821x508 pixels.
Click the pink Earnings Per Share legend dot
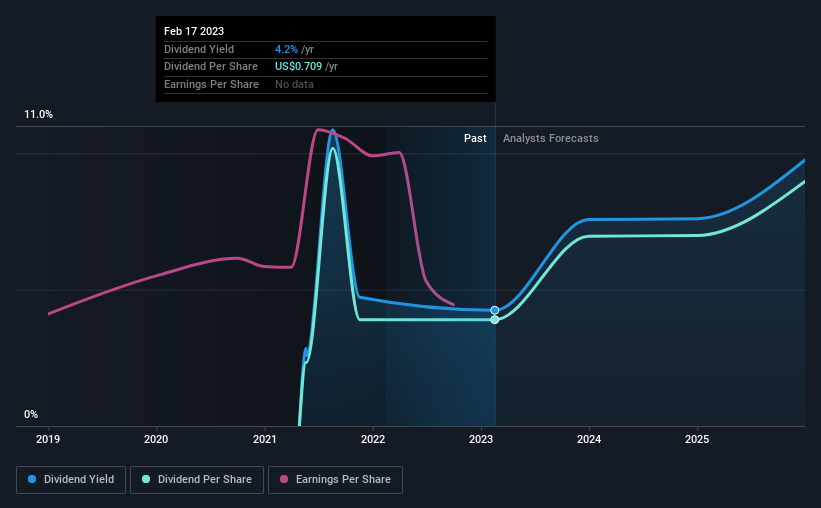[x=284, y=479]
